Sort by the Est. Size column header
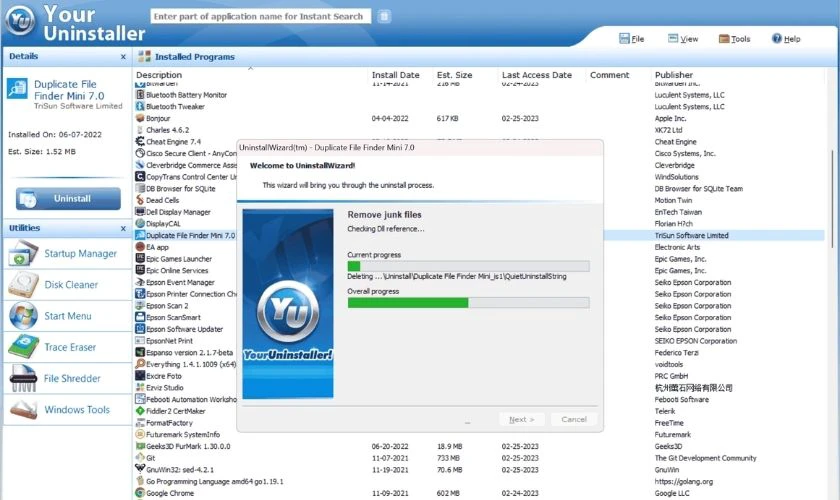The image size is (840, 500). [466, 75]
